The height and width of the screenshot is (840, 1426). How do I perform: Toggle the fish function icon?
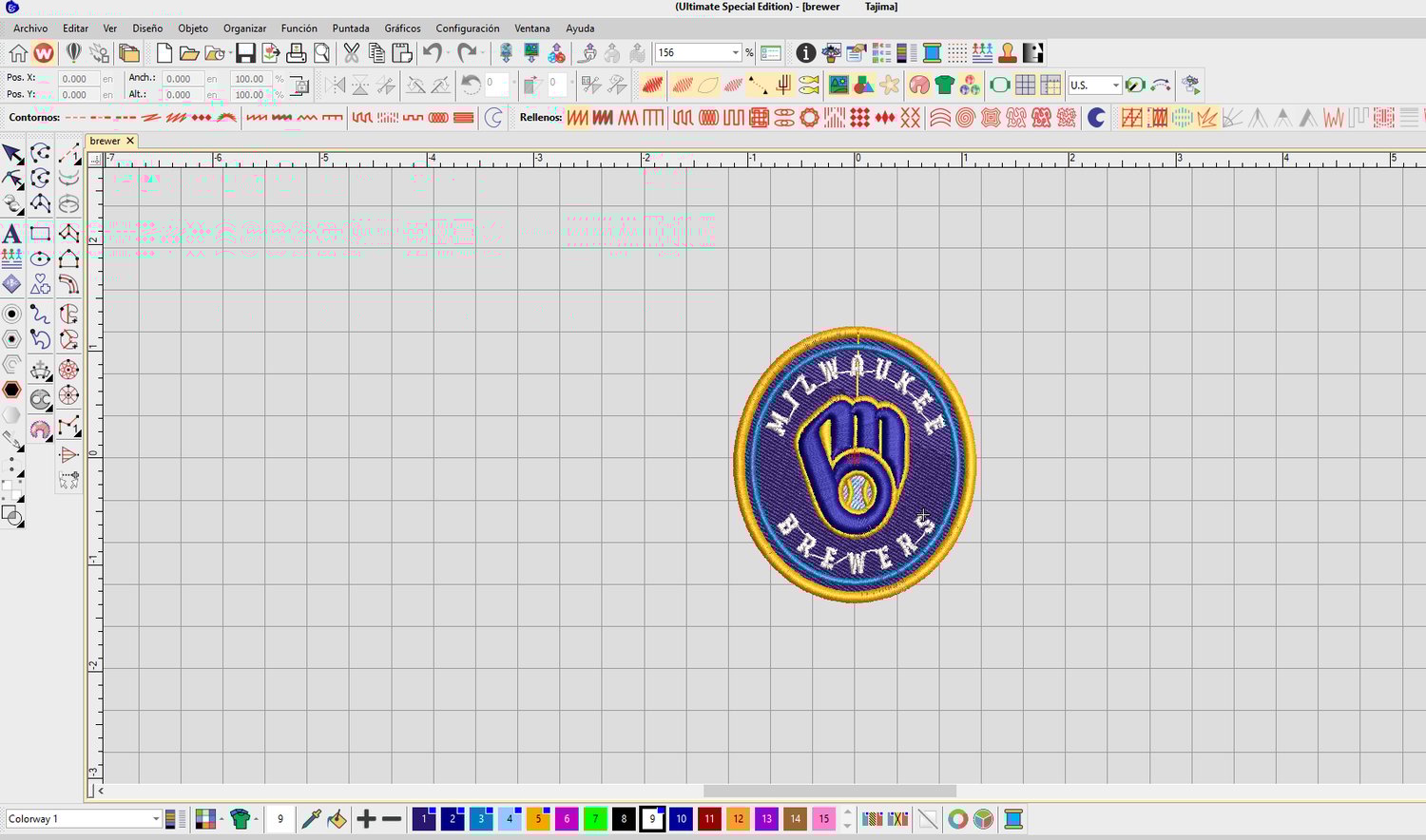(808, 86)
